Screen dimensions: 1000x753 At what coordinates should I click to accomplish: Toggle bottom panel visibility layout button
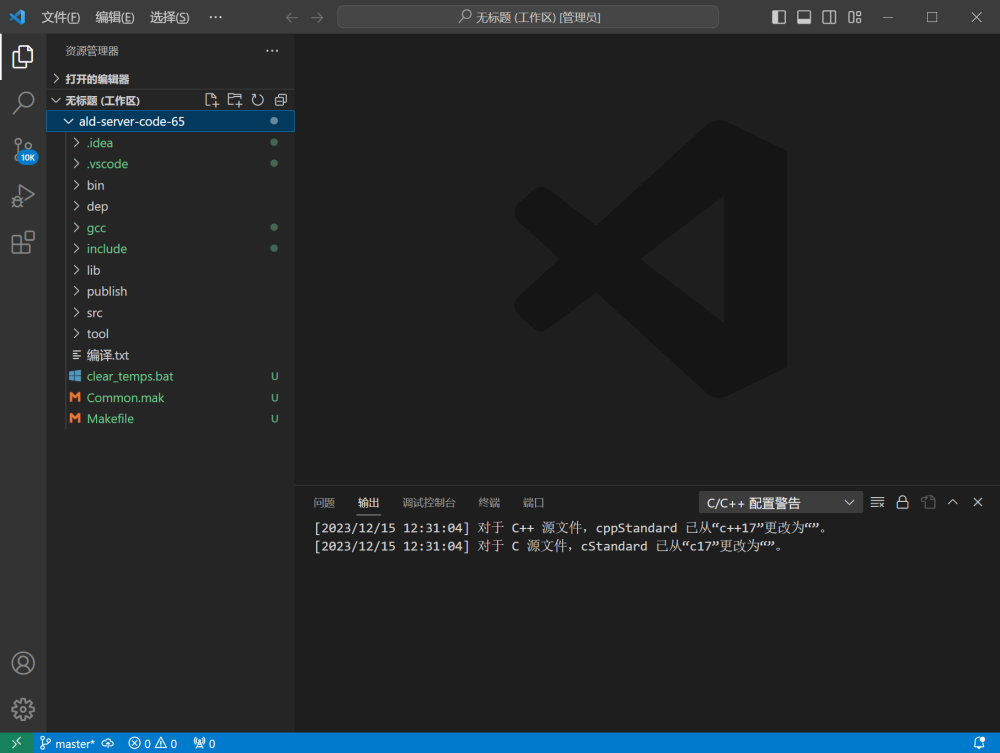(804, 17)
